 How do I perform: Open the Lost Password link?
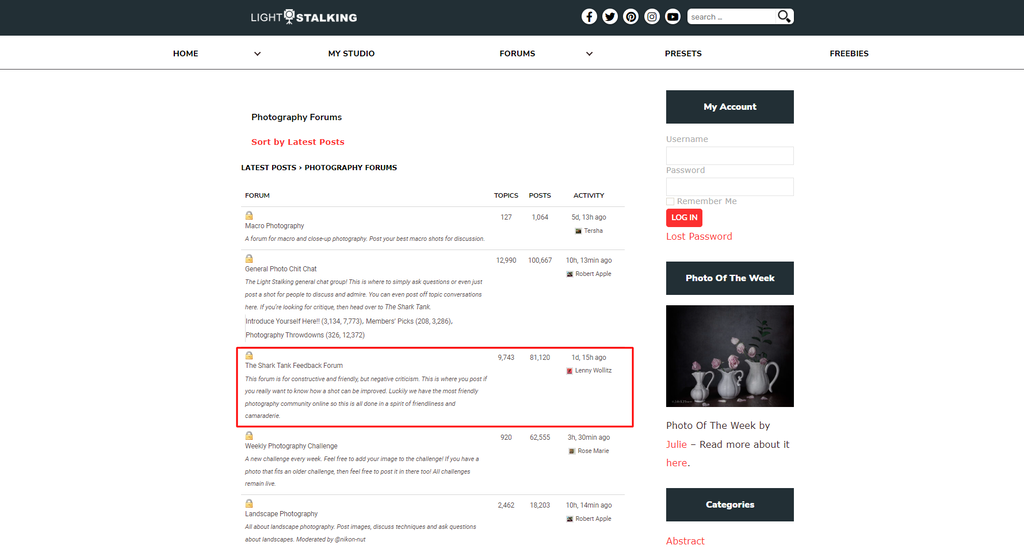699,236
